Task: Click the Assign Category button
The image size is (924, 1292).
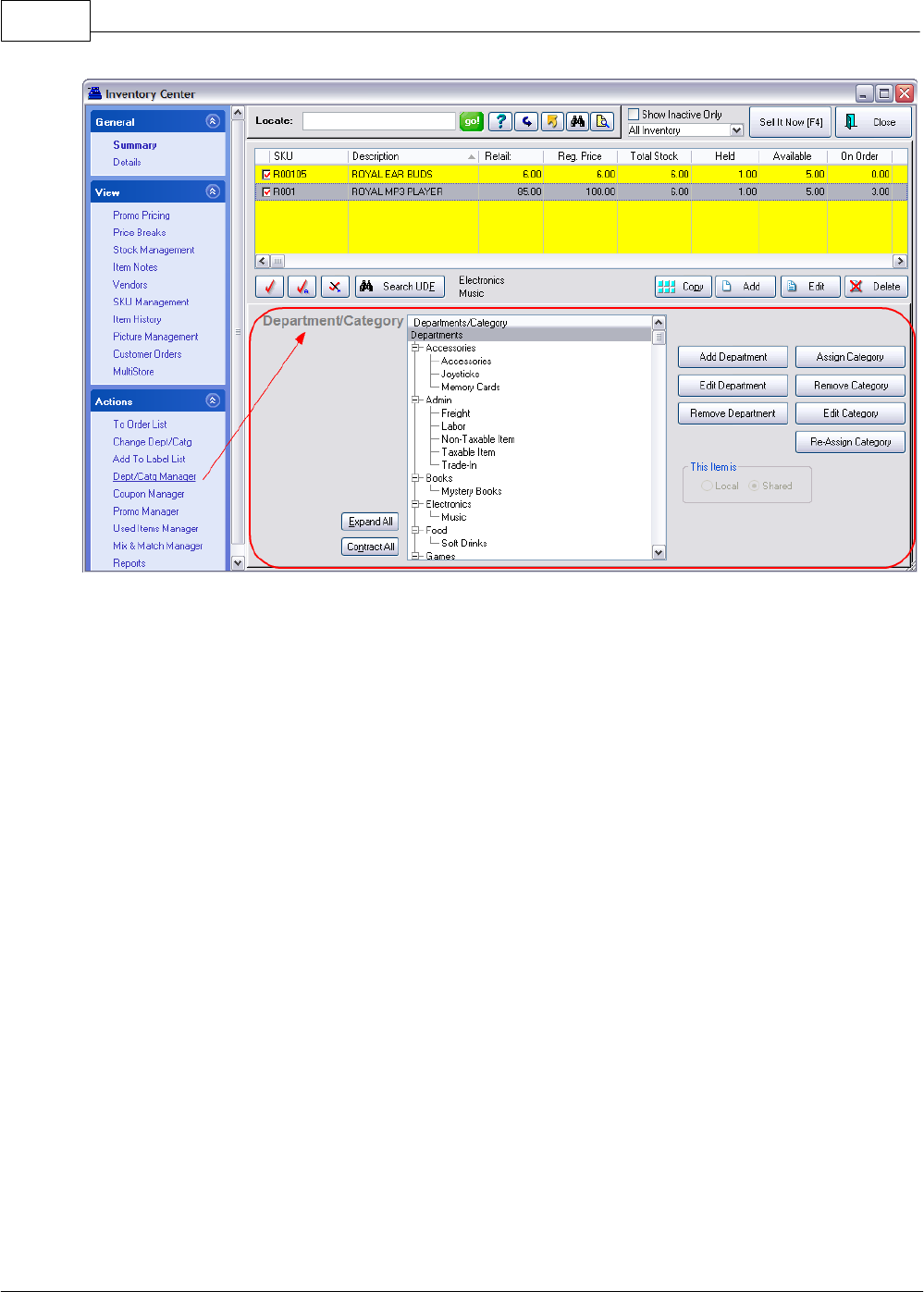Action: click(x=850, y=357)
